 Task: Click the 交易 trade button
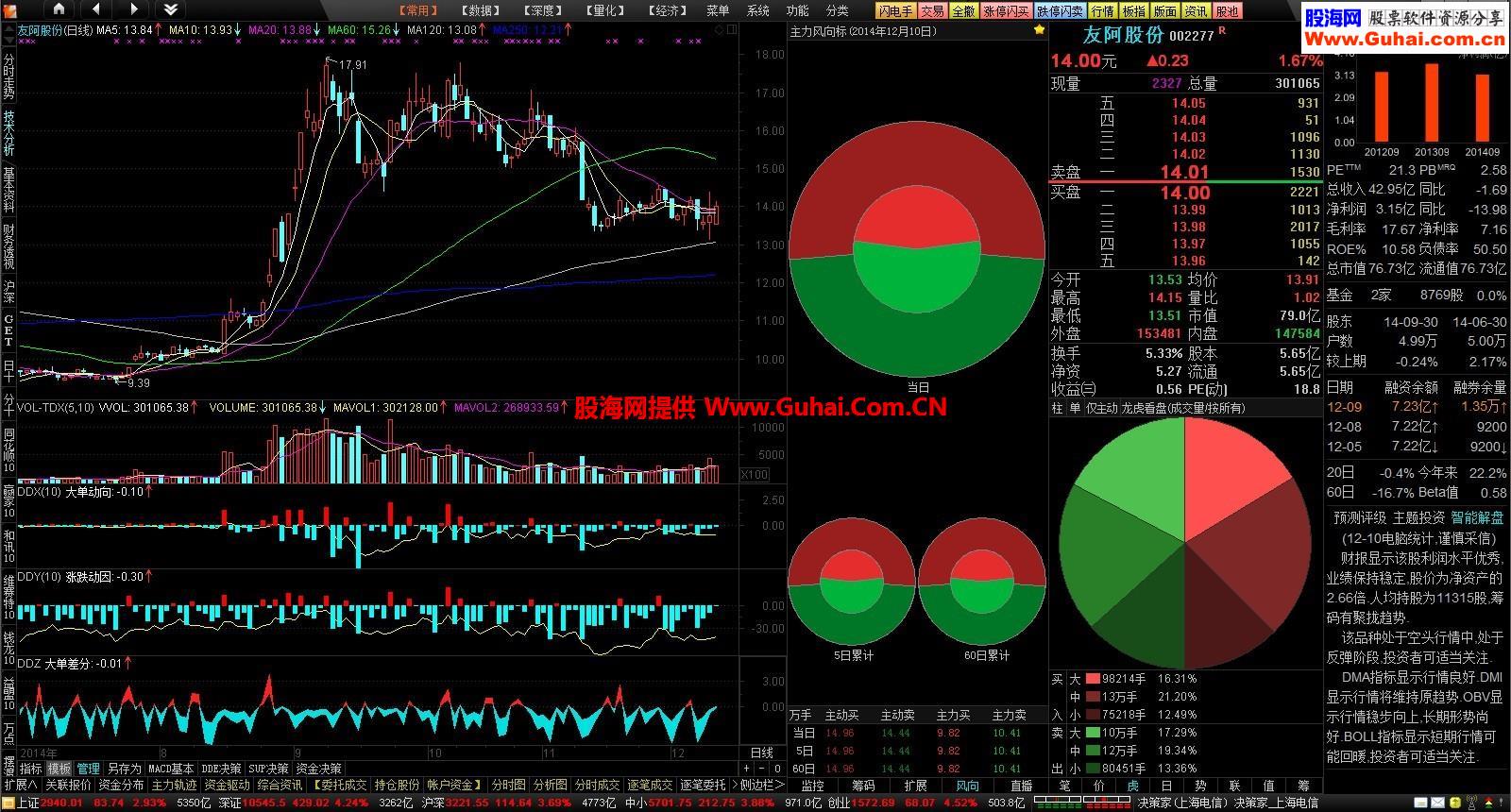[932, 10]
